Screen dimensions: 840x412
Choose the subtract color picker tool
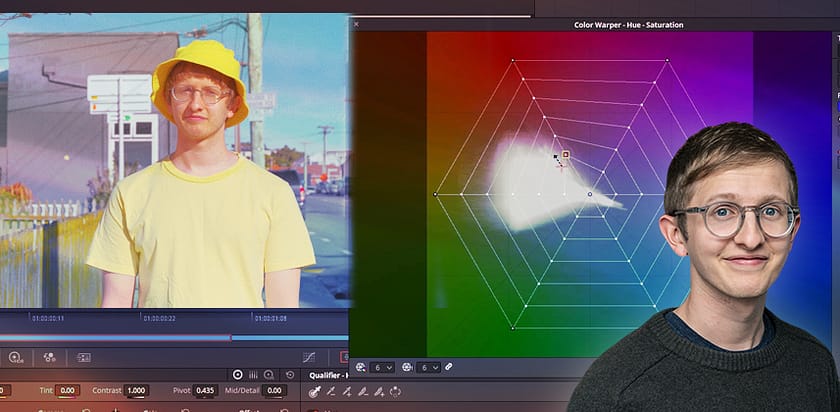click(331, 392)
